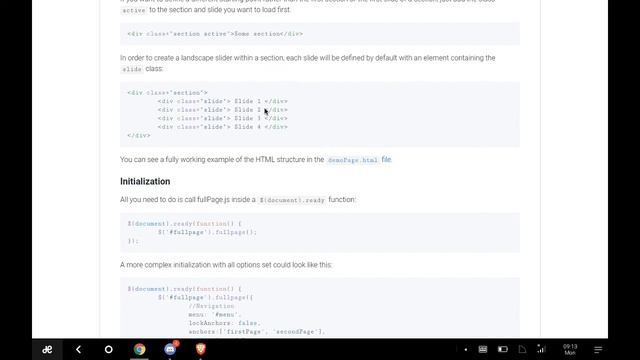This screenshot has height=360, width=640.
Task: Click the 'section active' code block line
Action: point(215,34)
